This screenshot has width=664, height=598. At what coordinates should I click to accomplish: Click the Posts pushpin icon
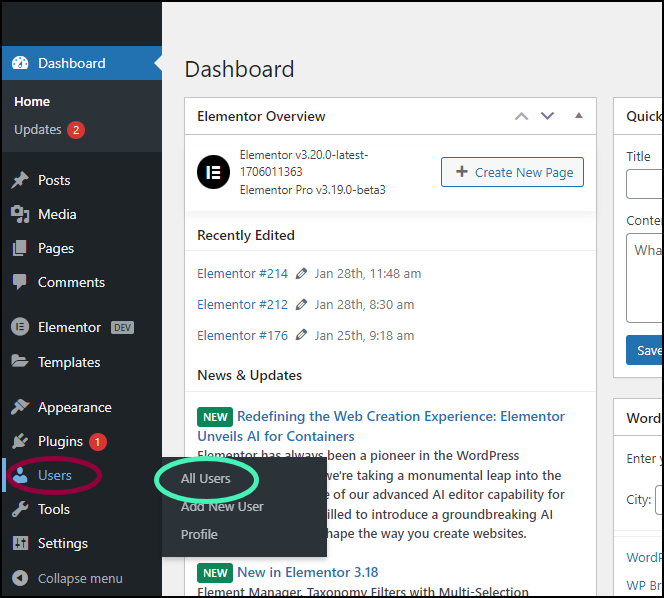[x=20, y=180]
